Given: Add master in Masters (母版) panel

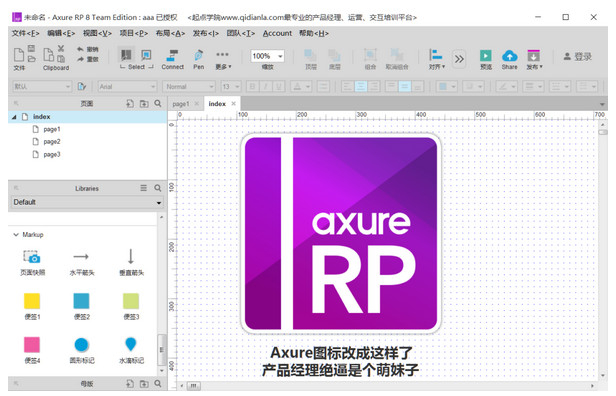Looking at the screenshot, I should pyautogui.click(x=130, y=383).
